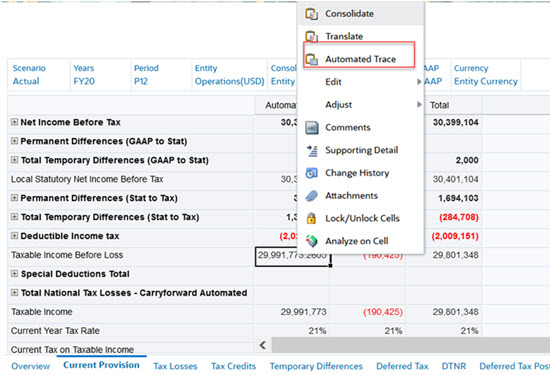Click the horizontal scrollbar left arrow

click(263, 345)
